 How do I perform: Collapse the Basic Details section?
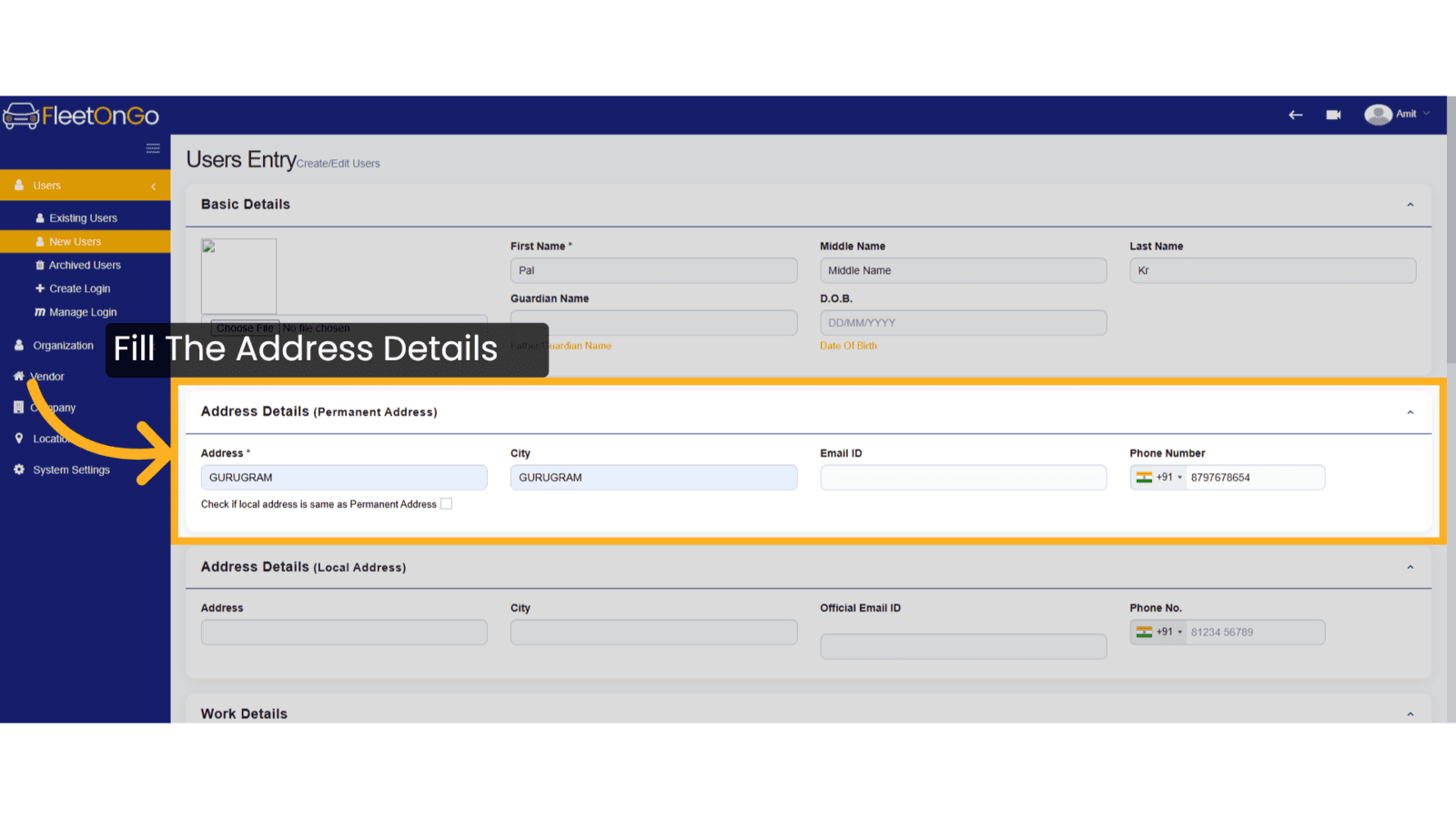point(1410,205)
